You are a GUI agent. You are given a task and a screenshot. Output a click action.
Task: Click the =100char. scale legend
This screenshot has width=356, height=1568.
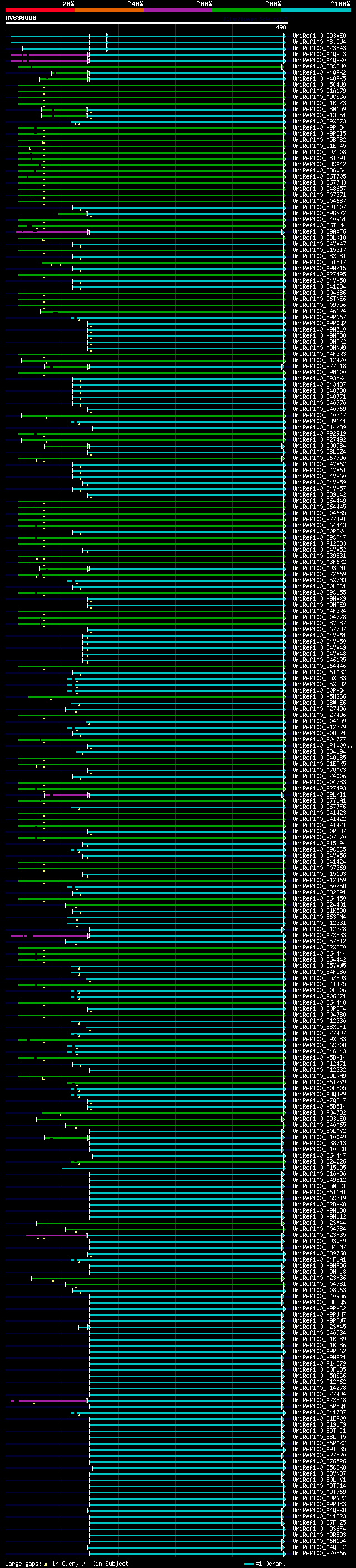tap(264, 1564)
